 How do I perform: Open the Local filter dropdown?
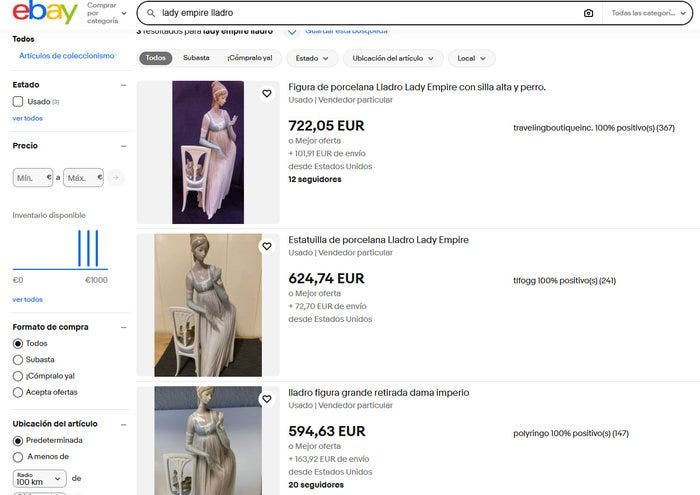point(471,58)
